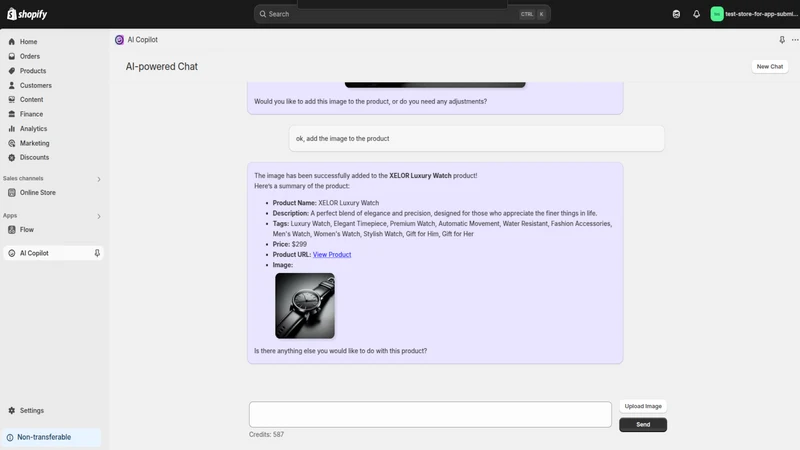
Task: Follow the View Product link
Action: pos(332,255)
